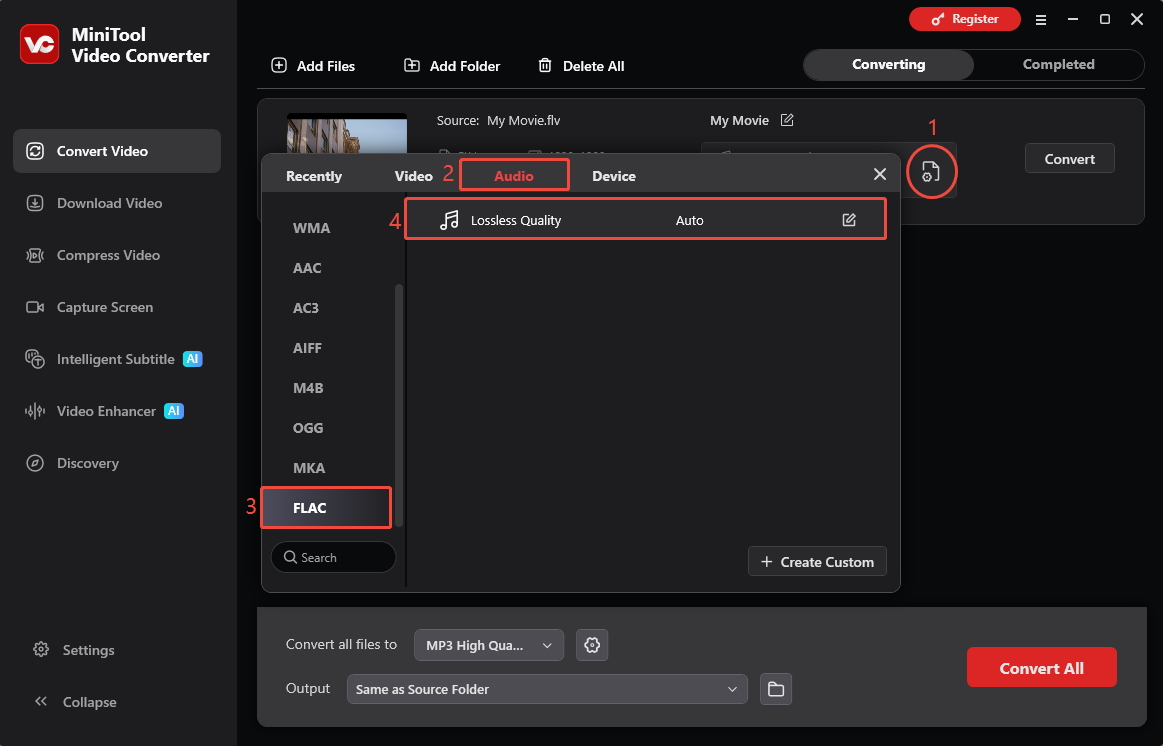Screen dimensions: 1163x746
Task: Click the Create Custom button
Action: tap(817, 561)
